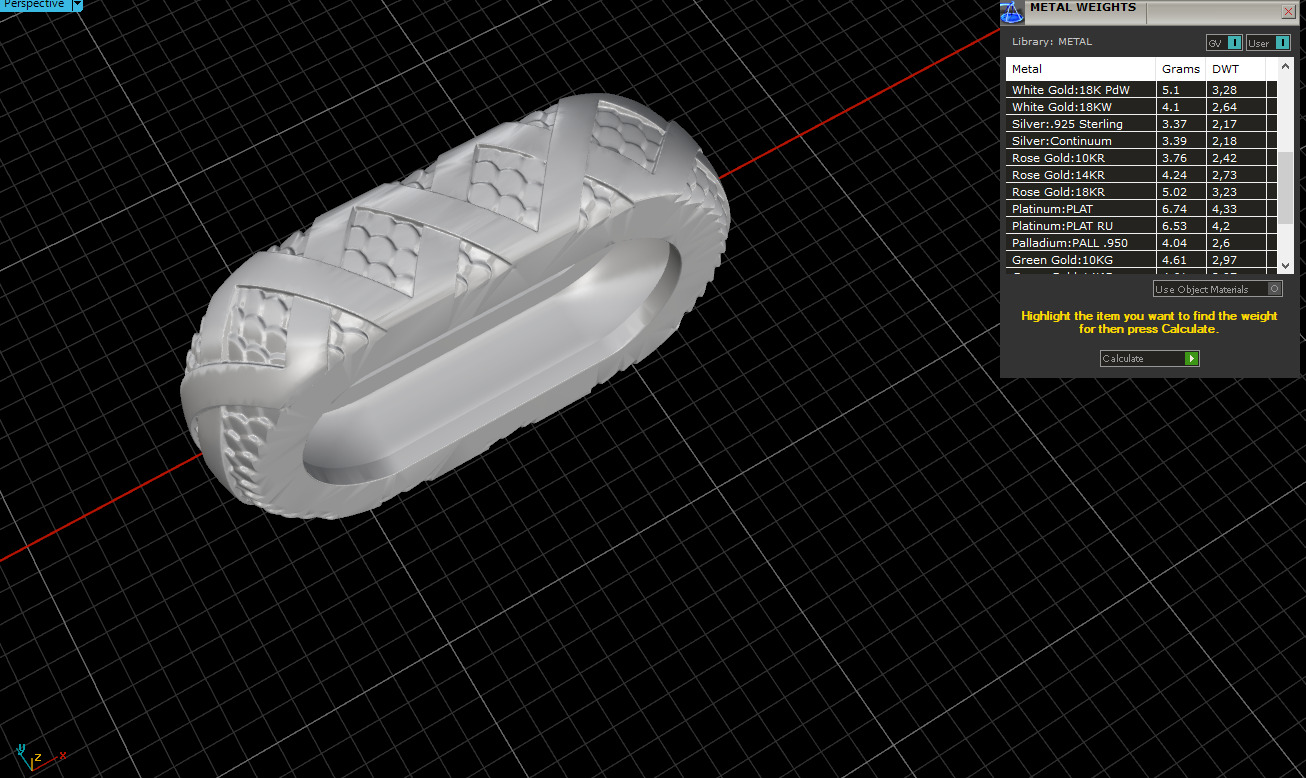Sort by the DWT column header

[x=1236, y=69]
